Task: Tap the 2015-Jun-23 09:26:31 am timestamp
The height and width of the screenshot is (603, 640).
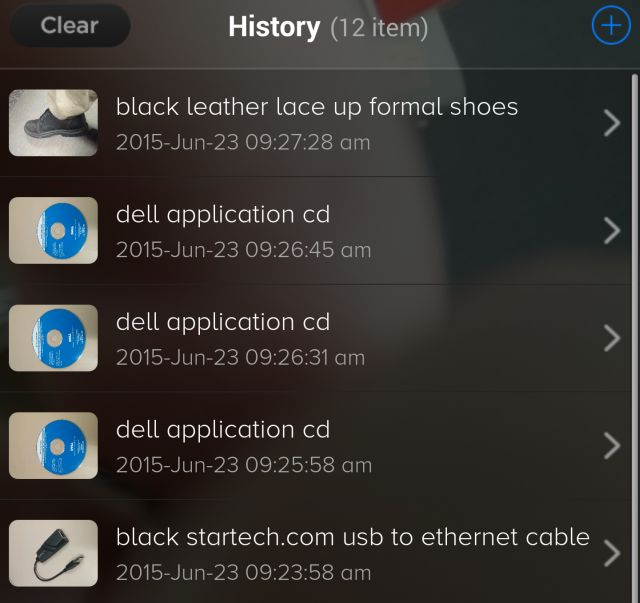Action: click(x=240, y=357)
